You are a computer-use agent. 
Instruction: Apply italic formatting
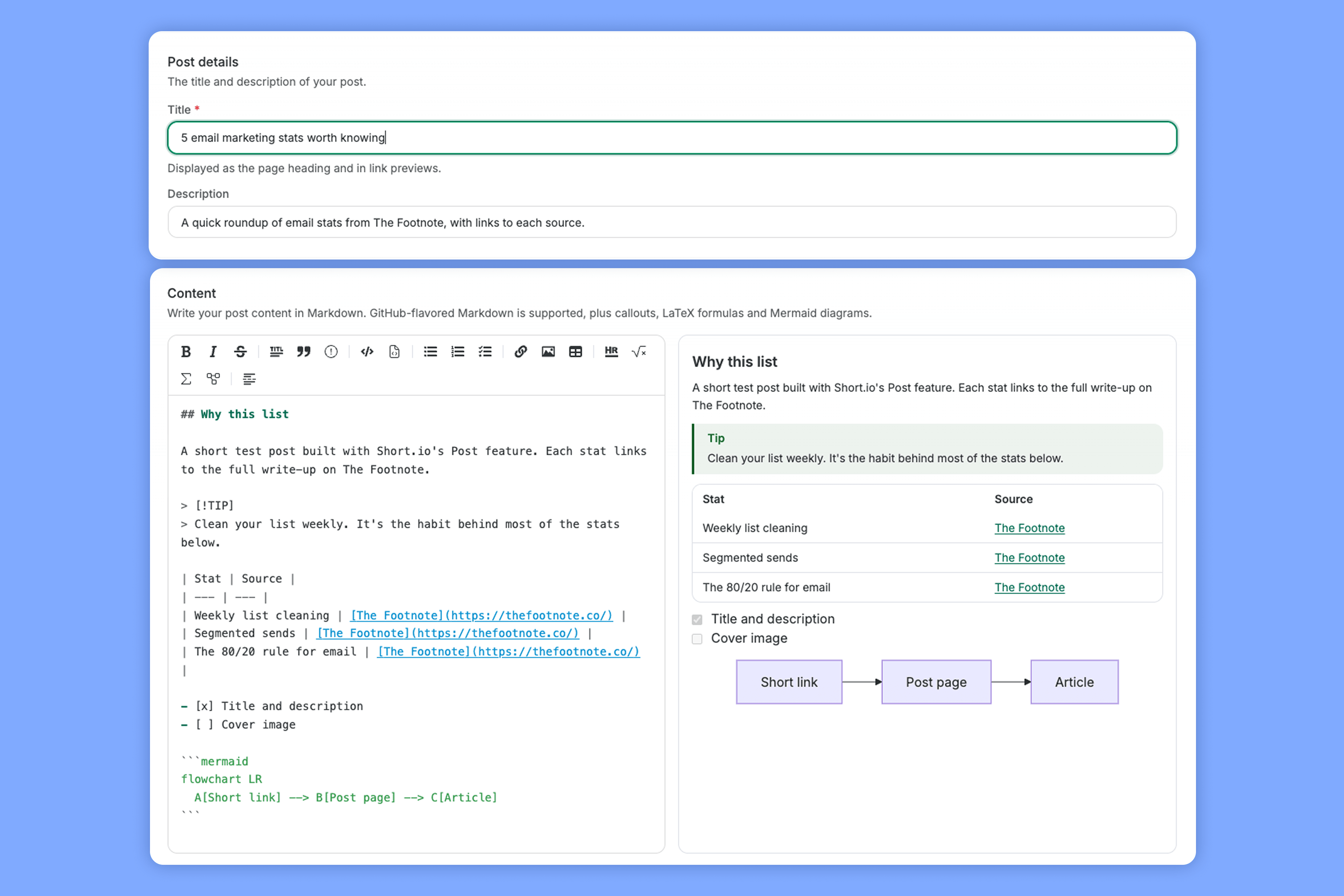tap(213, 351)
